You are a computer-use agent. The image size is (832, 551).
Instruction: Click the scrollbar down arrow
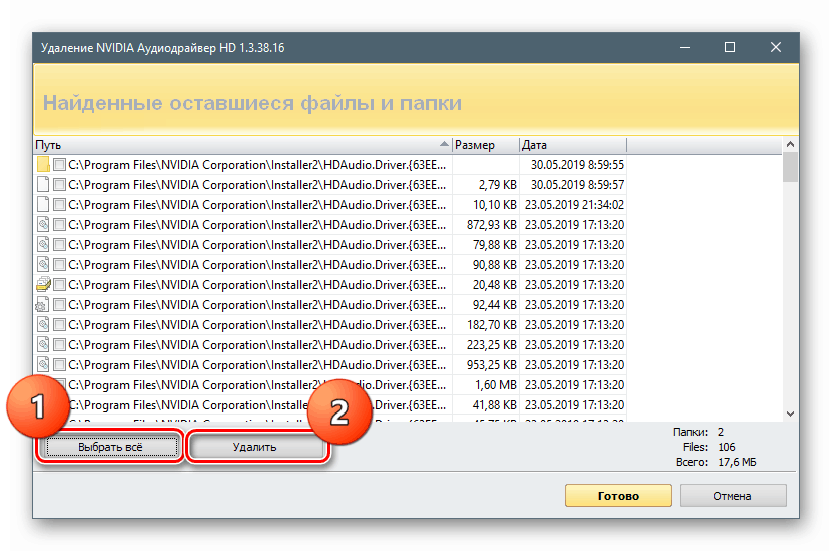click(x=790, y=414)
